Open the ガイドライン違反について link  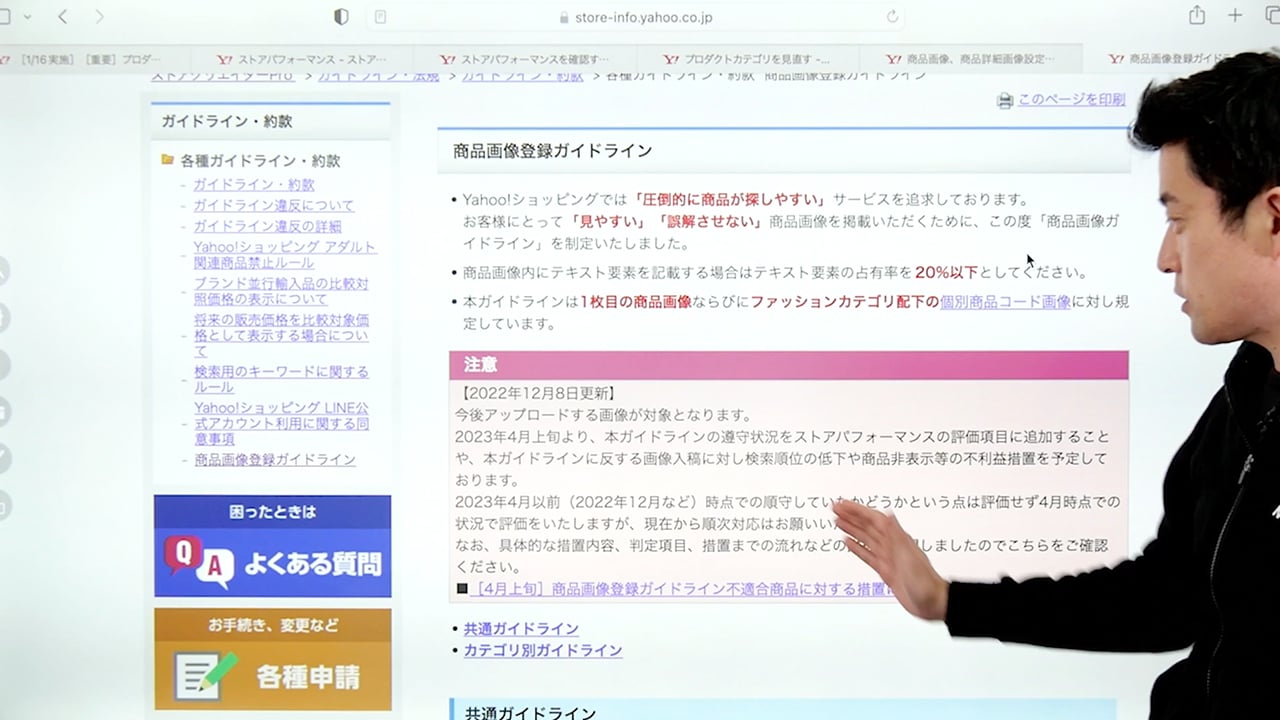pos(274,205)
